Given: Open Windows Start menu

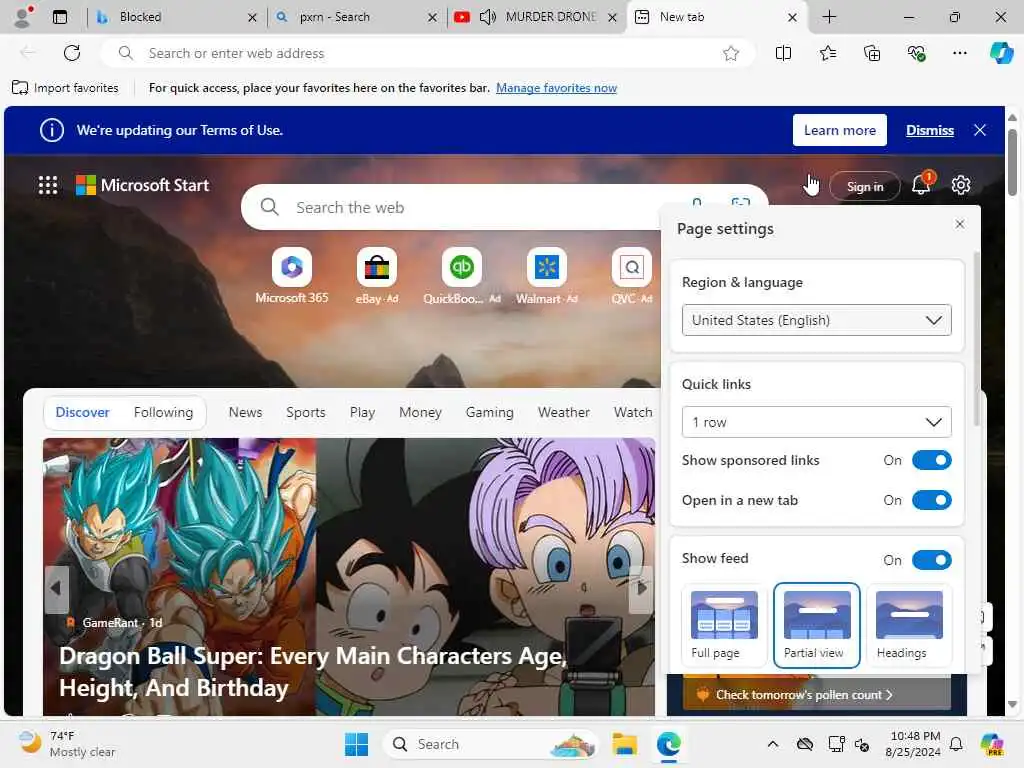Looking at the screenshot, I should click(357, 744).
